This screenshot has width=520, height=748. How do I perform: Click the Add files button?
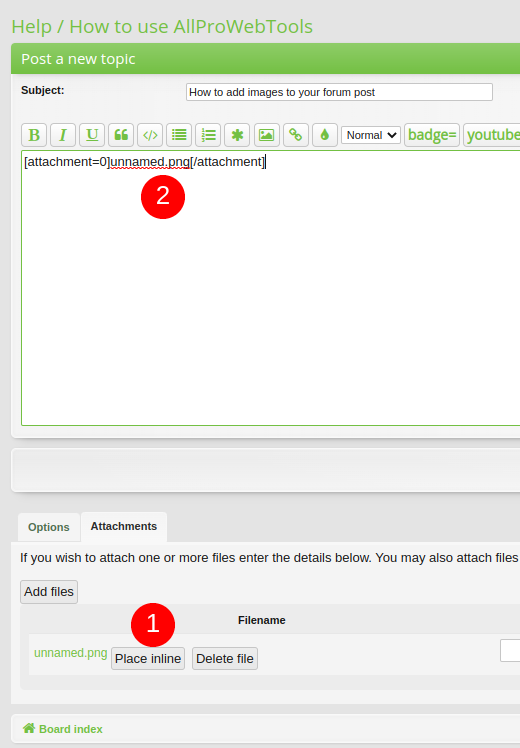(x=49, y=592)
